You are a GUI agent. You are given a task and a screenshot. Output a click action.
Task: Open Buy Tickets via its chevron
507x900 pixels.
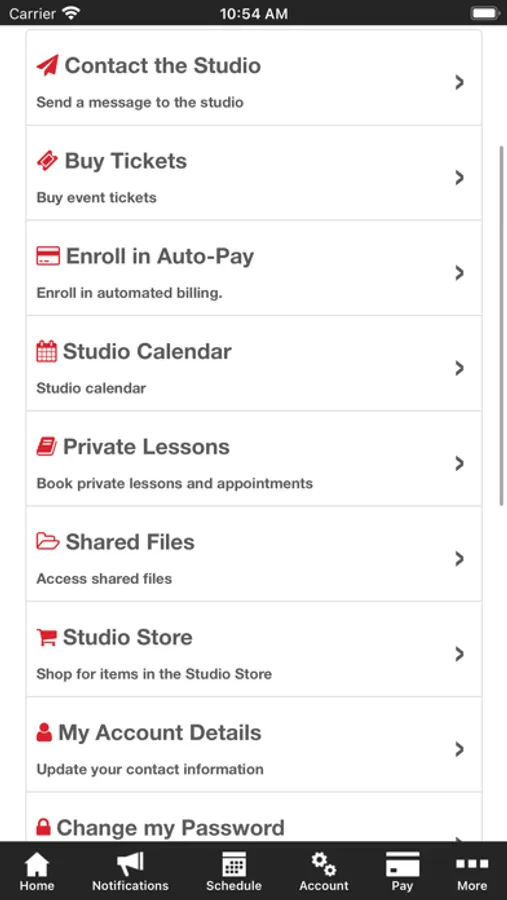[x=459, y=178]
